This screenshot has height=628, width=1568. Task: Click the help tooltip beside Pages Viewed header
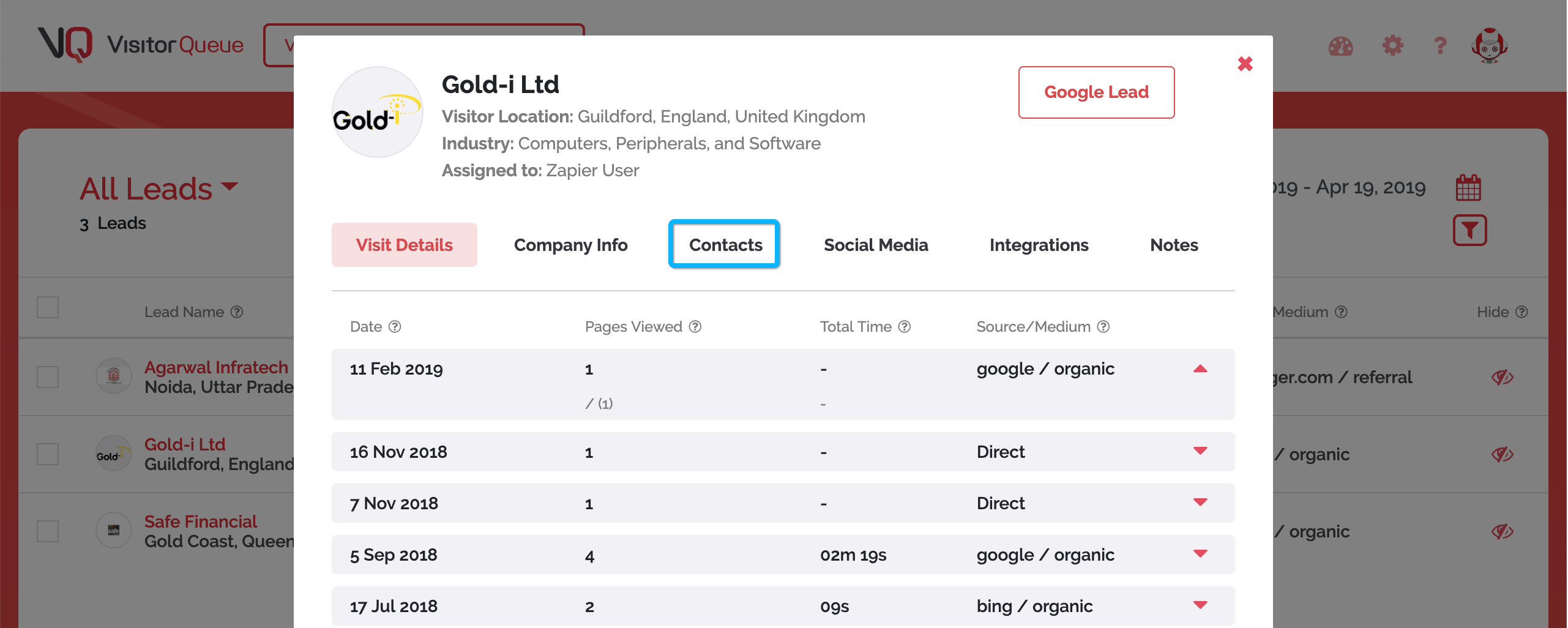pos(695,327)
